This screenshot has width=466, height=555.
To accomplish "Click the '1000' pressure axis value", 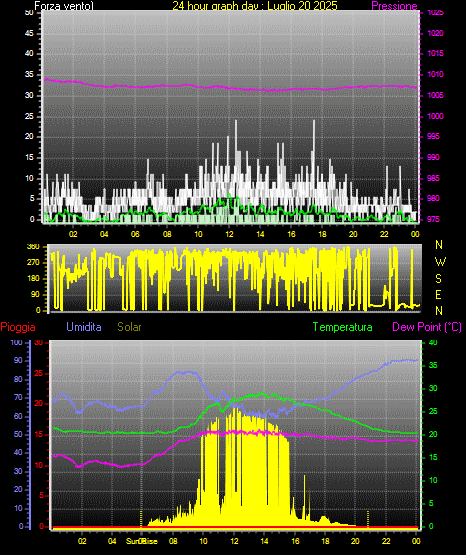I will (x=436, y=116).
